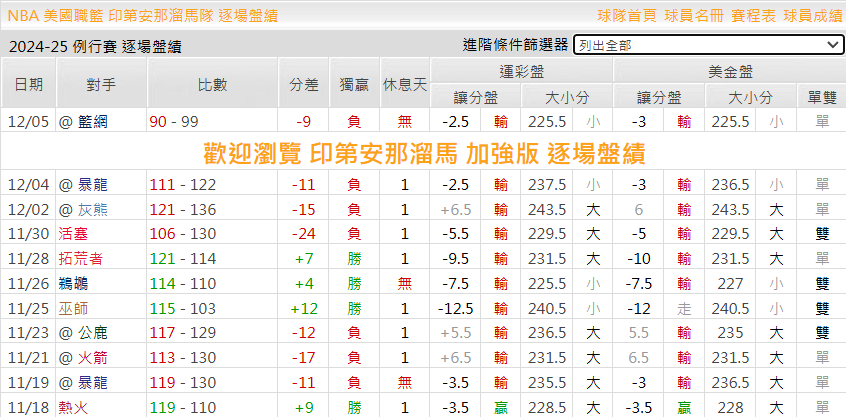Open the 暴龍 team link in the 12/04 row
Screen dimensions: 846x417
click(x=92, y=185)
